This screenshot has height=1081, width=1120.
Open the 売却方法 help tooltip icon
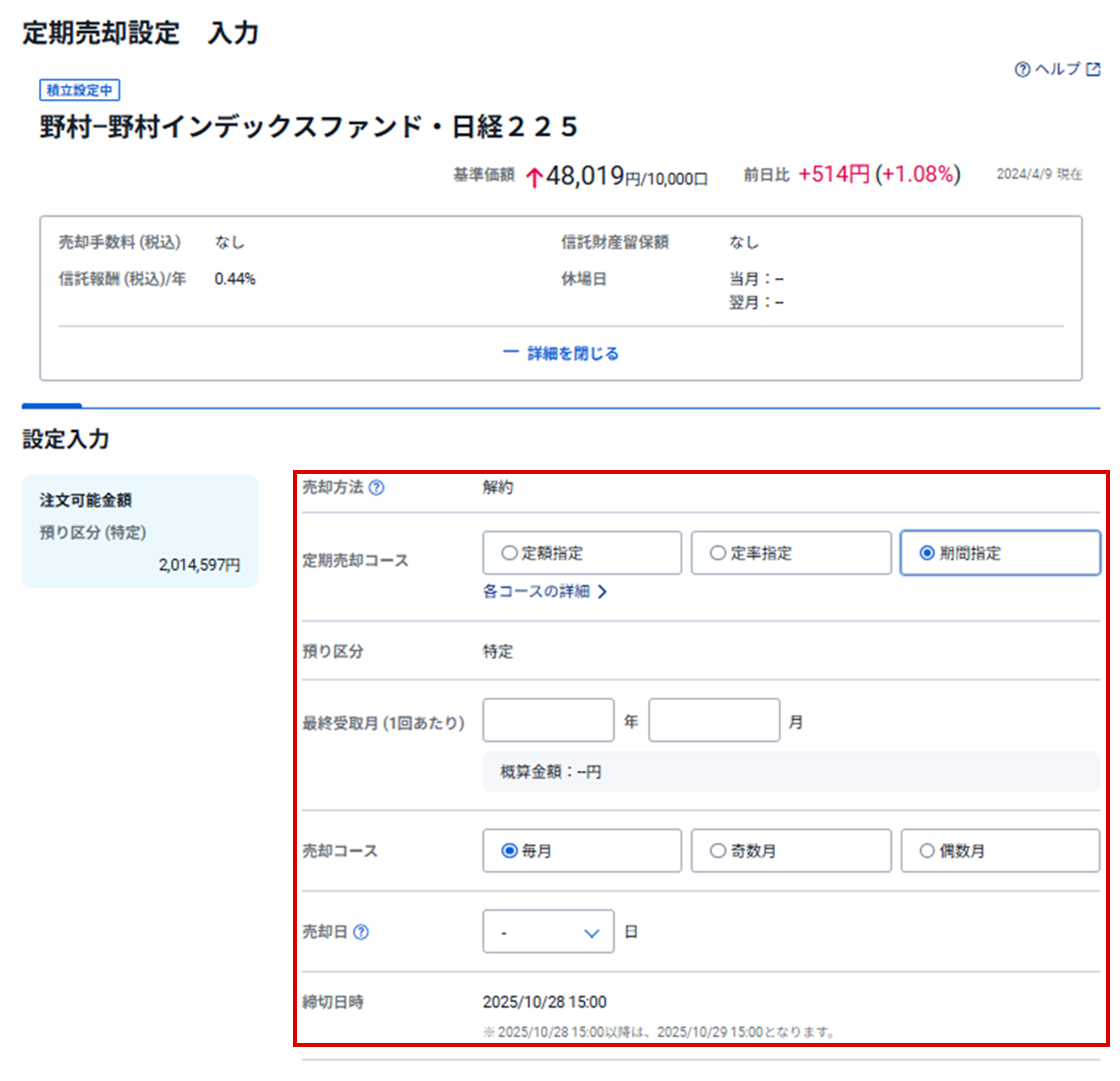(376, 488)
